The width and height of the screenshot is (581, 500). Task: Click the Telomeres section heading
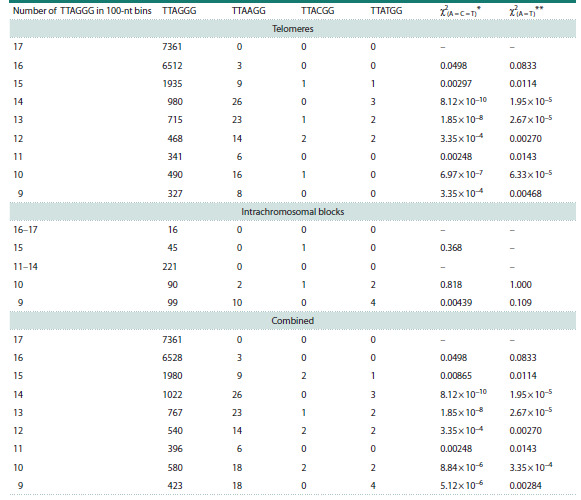pyautogui.click(x=293, y=29)
